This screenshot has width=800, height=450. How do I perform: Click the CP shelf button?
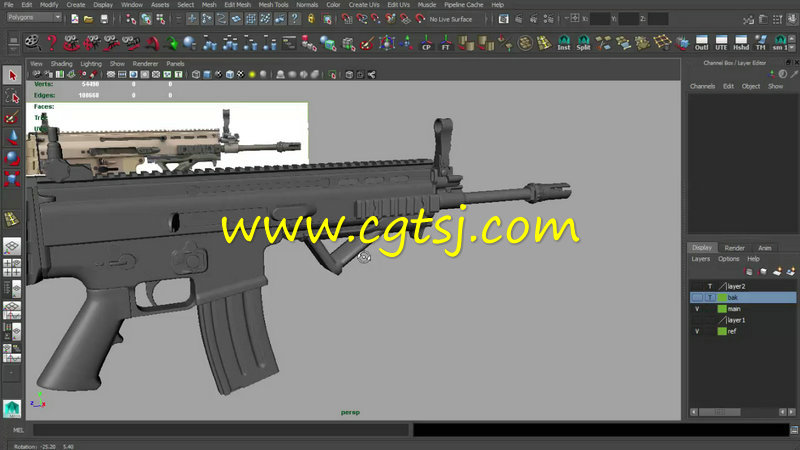coord(426,43)
